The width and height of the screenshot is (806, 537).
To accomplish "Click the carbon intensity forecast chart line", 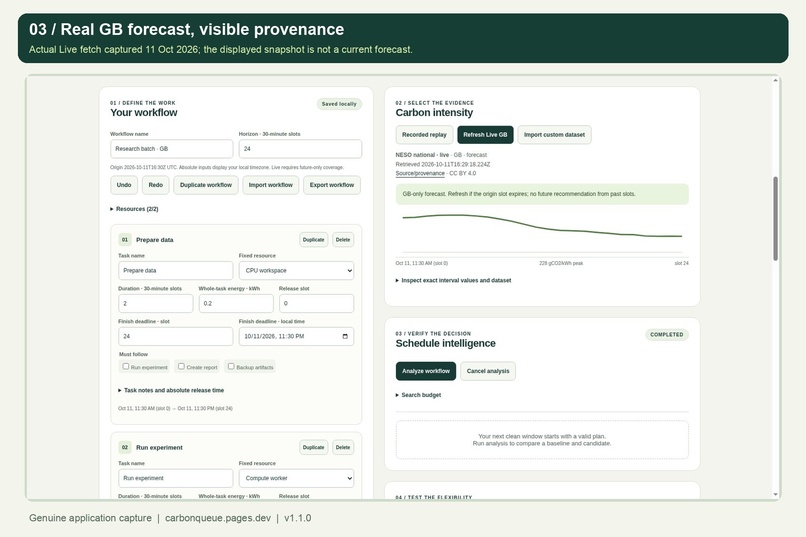I will (542, 226).
